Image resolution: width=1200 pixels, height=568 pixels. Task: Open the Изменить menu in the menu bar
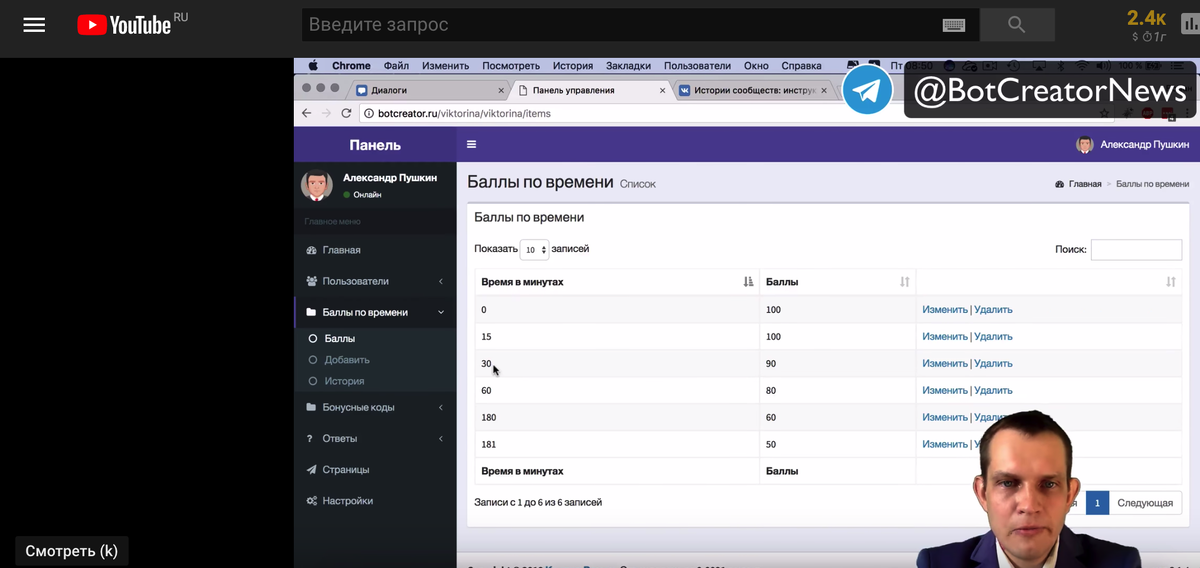445,66
